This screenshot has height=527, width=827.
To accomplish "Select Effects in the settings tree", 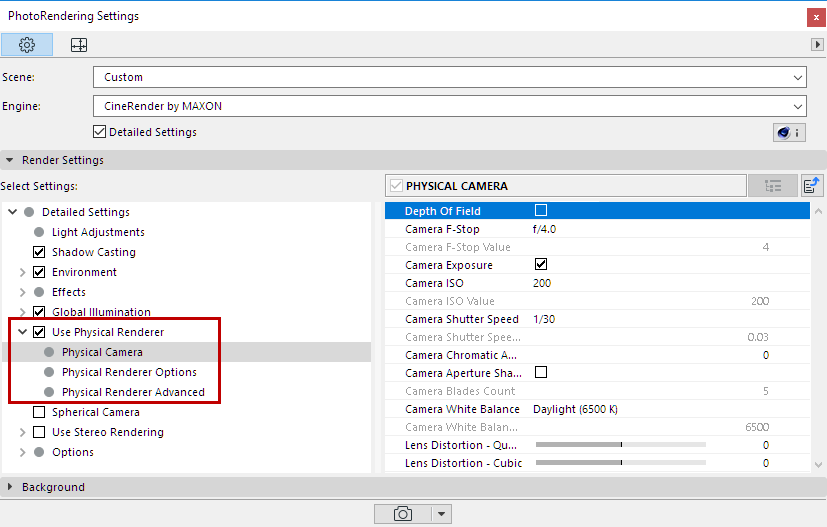I will 69,292.
